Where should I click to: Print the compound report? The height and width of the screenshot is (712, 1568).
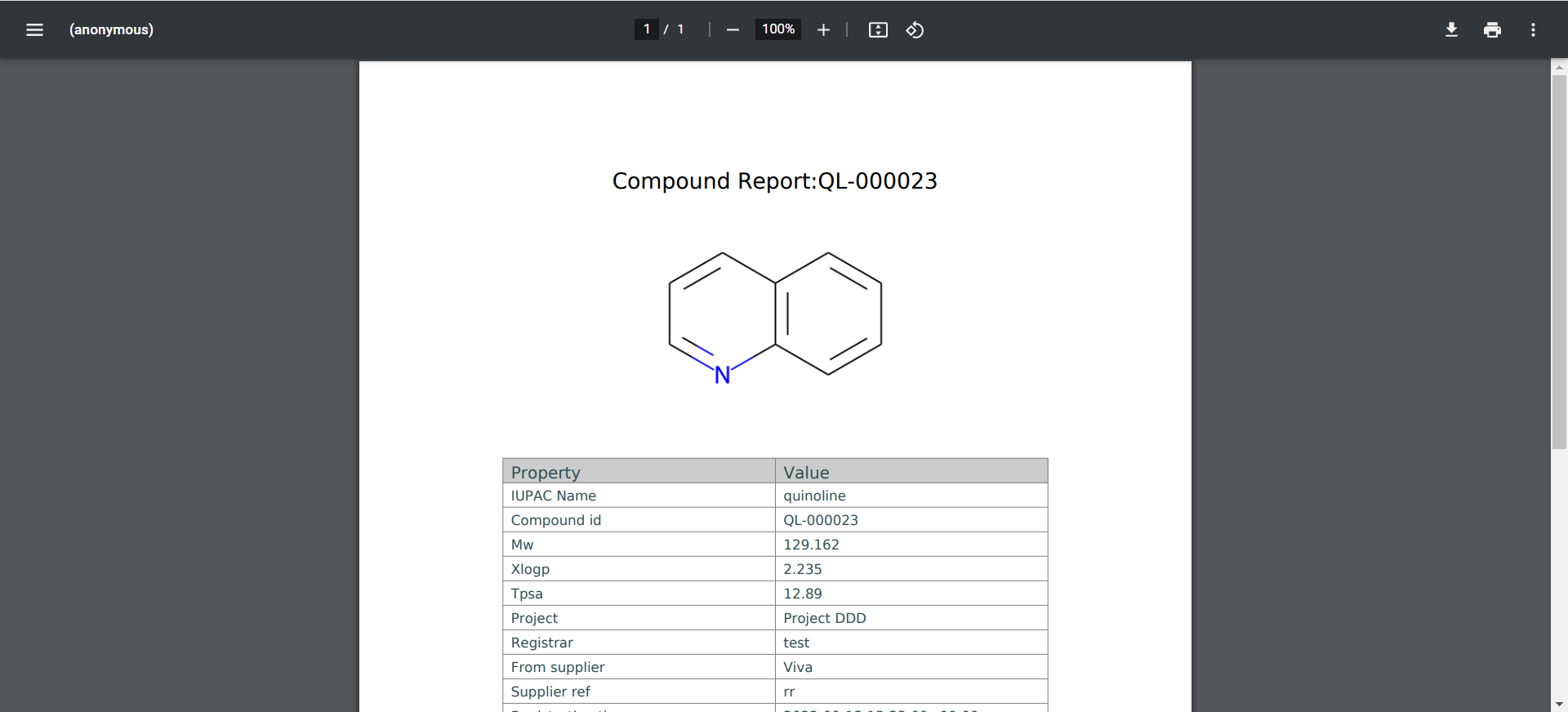[1492, 29]
